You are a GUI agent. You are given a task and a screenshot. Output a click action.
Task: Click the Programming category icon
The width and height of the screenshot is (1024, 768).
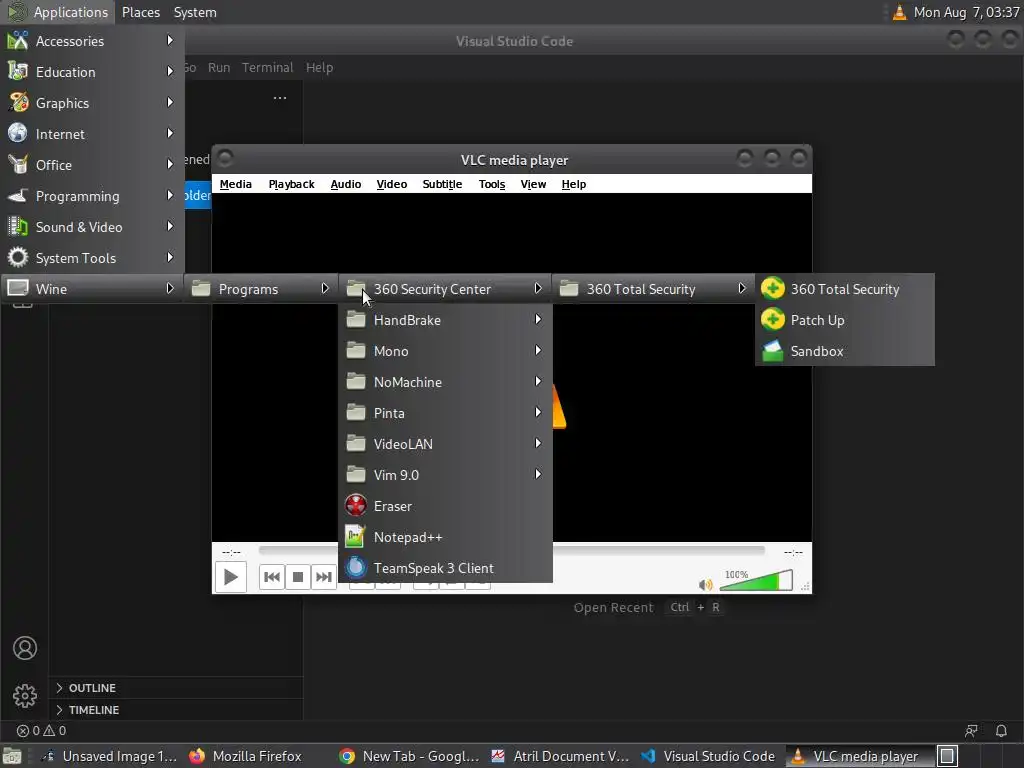point(18,196)
